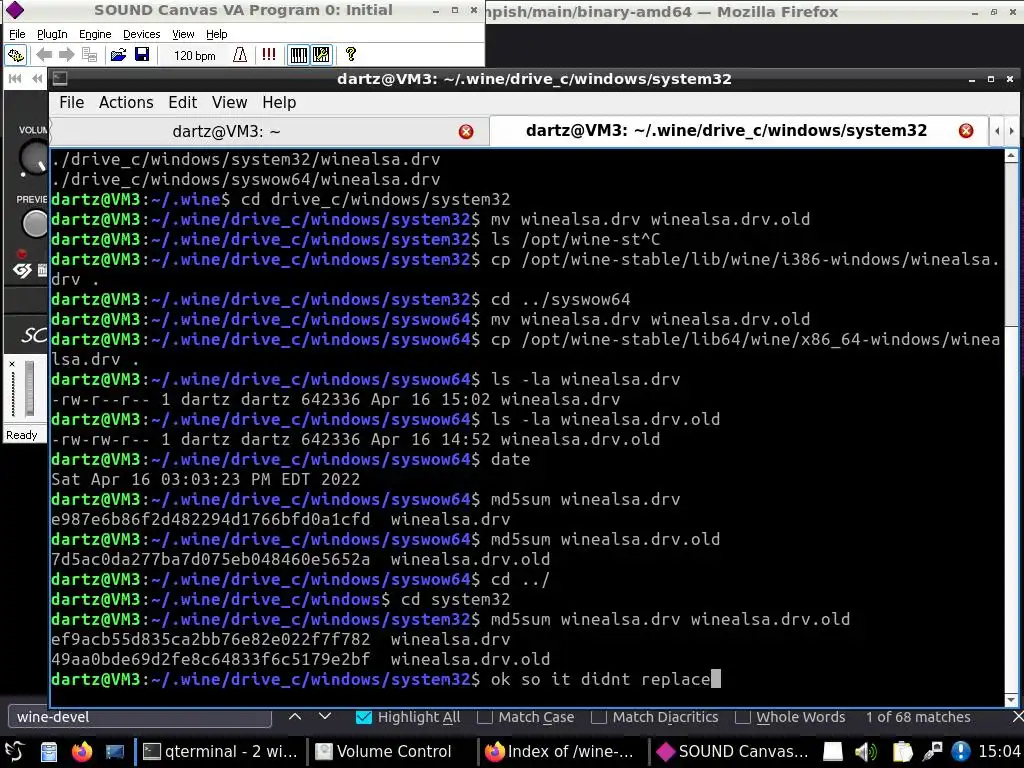Open the file manager icon in taskbar

click(x=49, y=752)
